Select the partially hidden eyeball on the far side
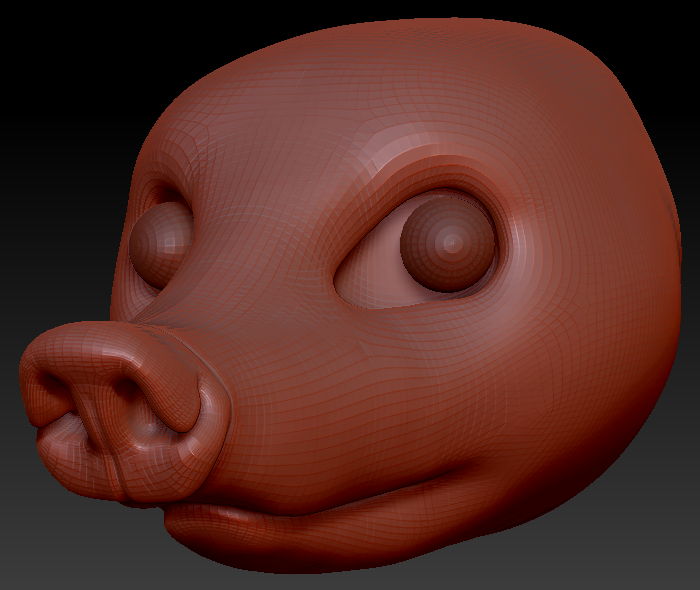 coord(161,245)
